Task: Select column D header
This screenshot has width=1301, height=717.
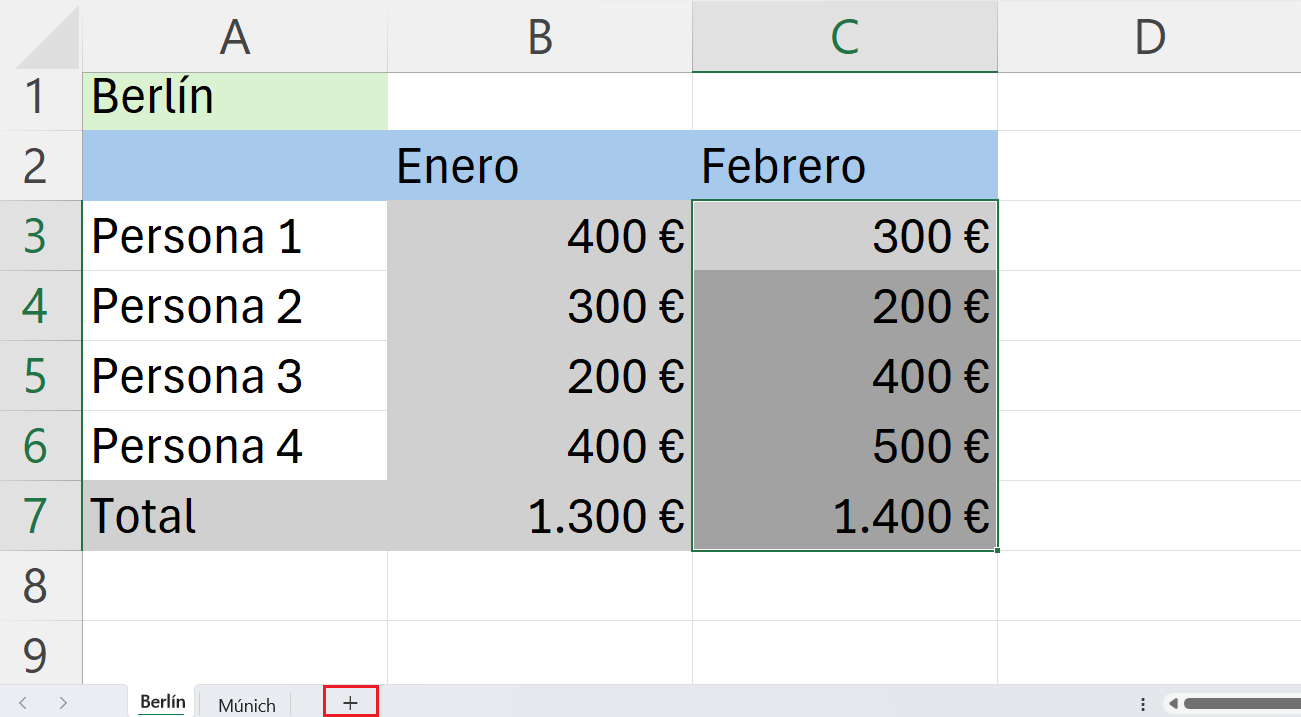Action: (1149, 36)
